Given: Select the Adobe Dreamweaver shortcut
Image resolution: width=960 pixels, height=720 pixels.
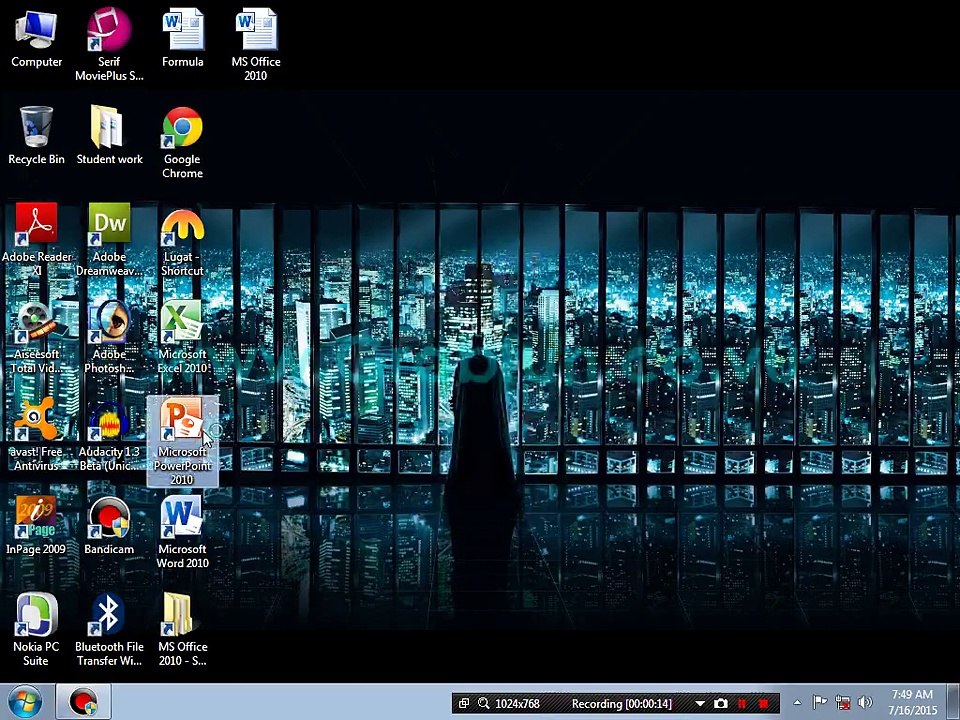Looking at the screenshot, I should [x=109, y=239].
